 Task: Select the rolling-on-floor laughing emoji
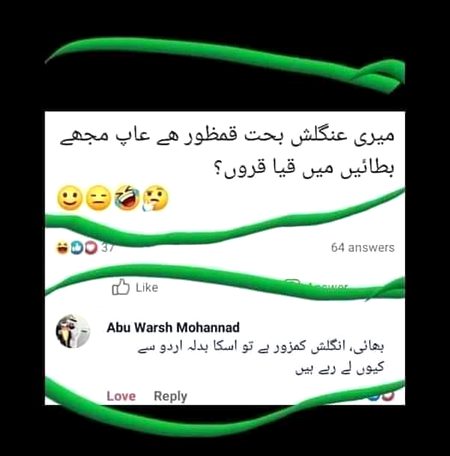pyautogui.click(x=127, y=198)
